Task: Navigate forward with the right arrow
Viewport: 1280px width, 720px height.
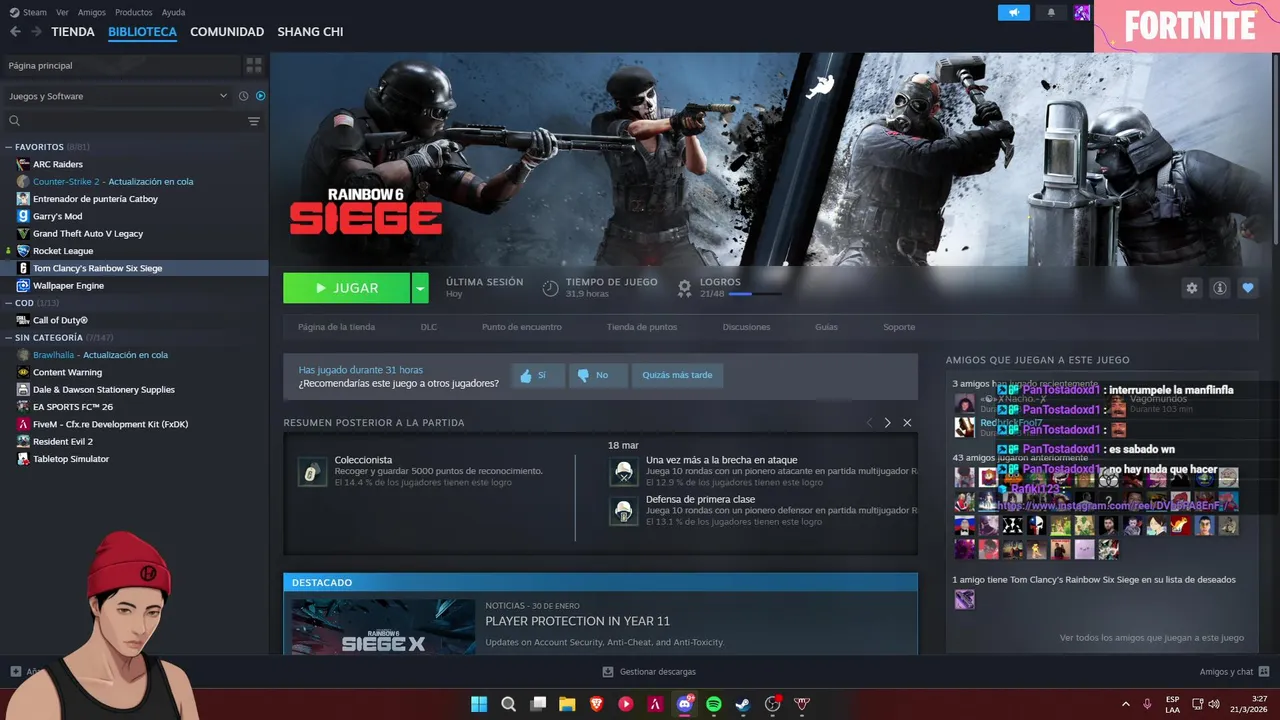Action: pyautogui.click(x=36, y=32)
